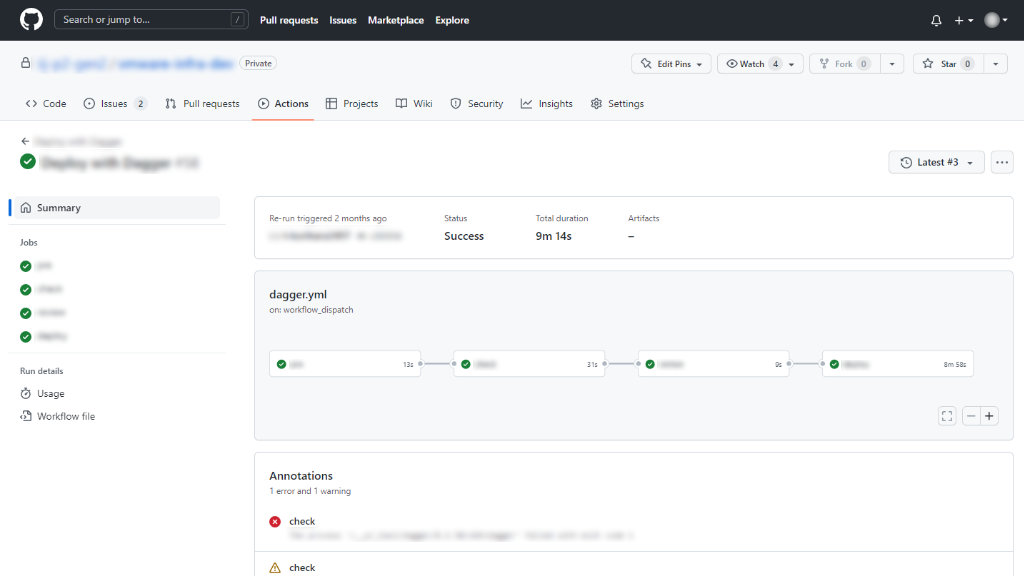
Task: Open the Marketplace menu item
Action: (395, 20)
